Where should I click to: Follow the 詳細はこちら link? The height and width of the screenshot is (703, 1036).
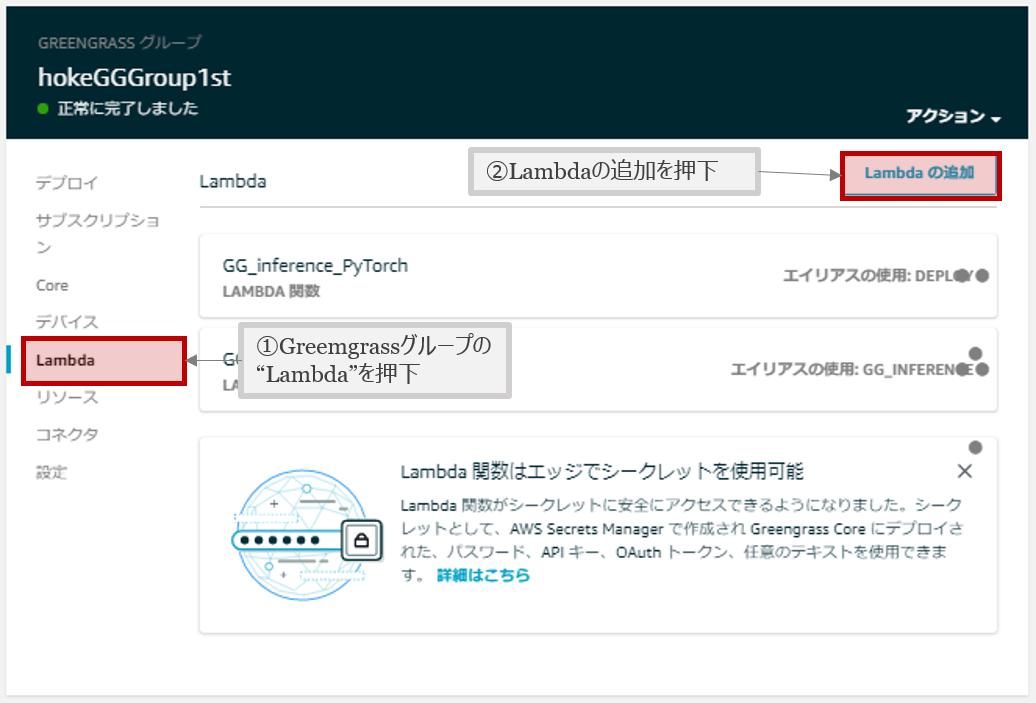pyautogui.click(x=483, y=575)
